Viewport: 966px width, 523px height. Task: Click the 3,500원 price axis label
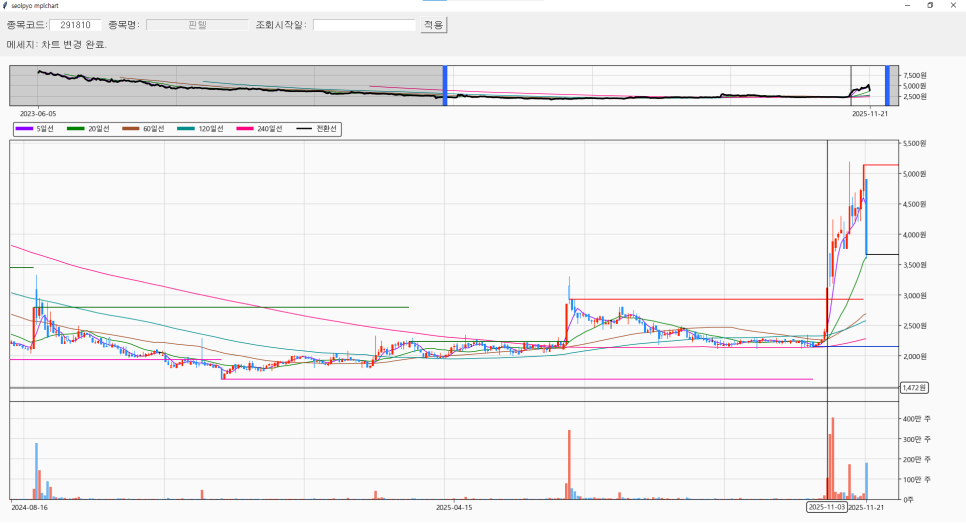point(914,265)
